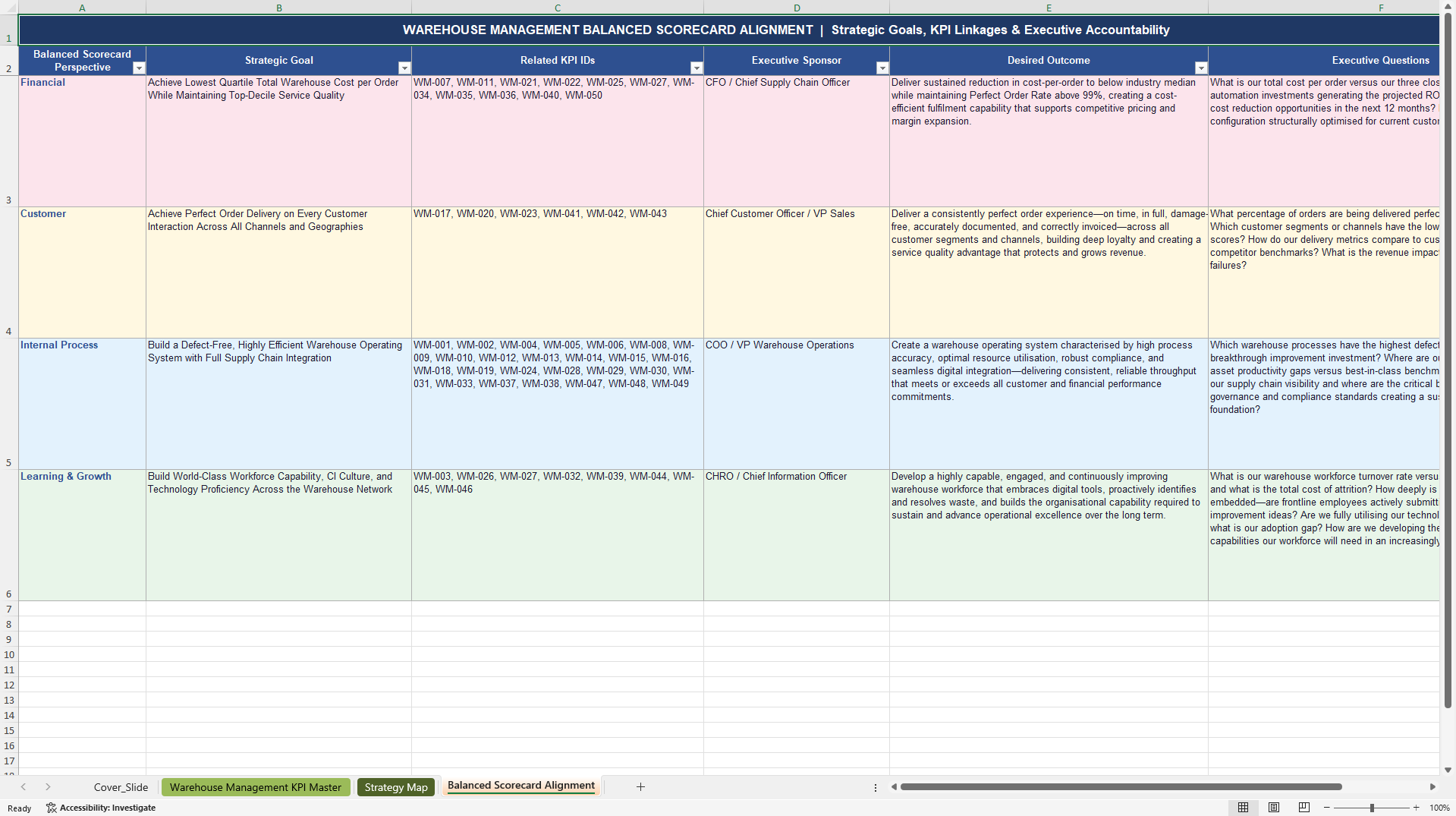Screen dimensions: 1456x816
Task: Click the vertical scrollbar thumb
Action: pos(1448,361)
